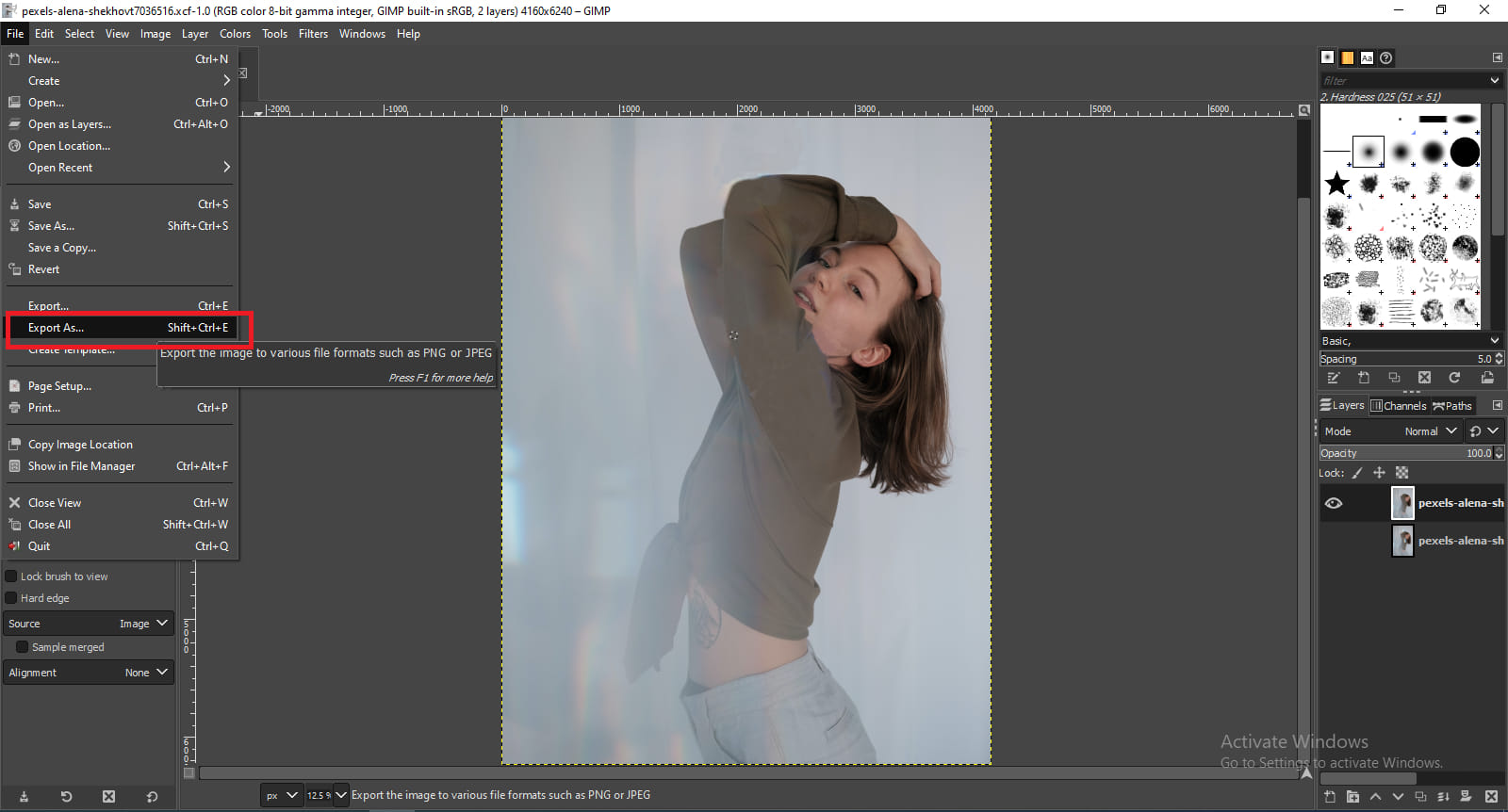The width and height of the screenshot is (1508, 812).
Task: Delete the selected brush
Action: [1424, 378]
